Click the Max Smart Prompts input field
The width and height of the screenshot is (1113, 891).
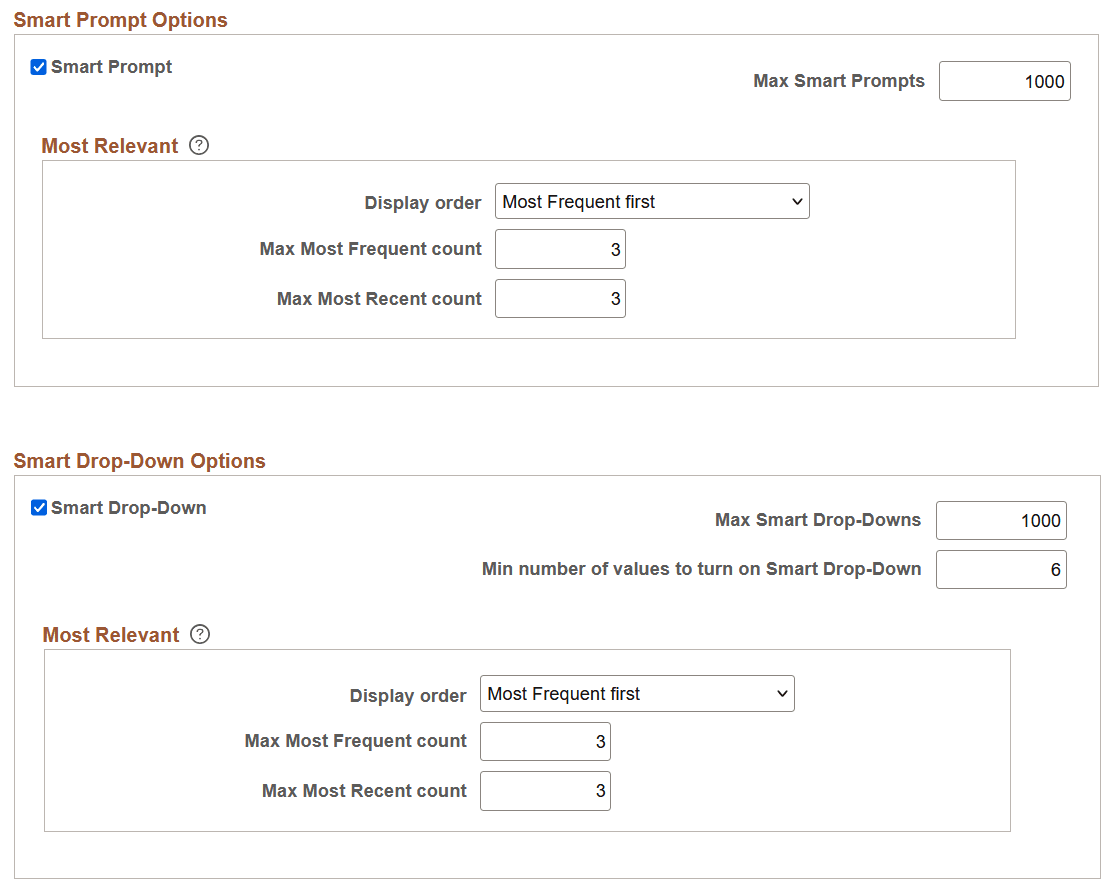coord(1004,81)
